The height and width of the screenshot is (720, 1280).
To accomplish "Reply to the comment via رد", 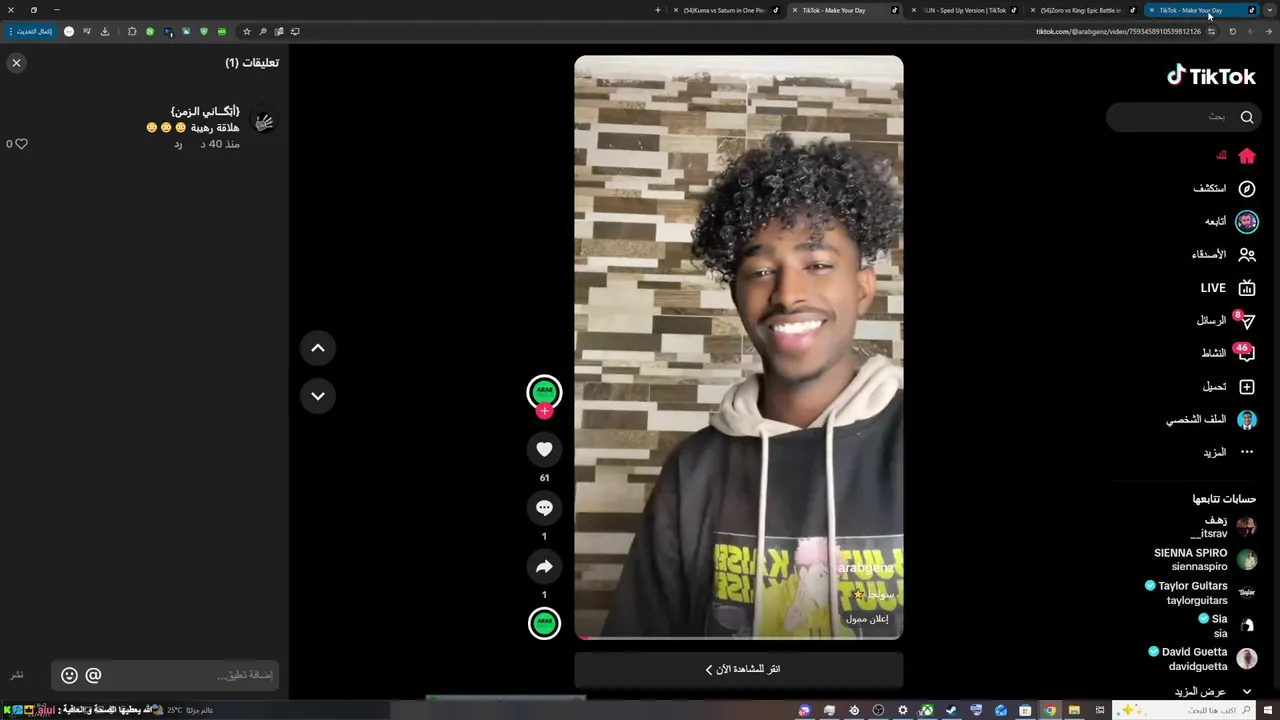I will (x=178, y=144).
